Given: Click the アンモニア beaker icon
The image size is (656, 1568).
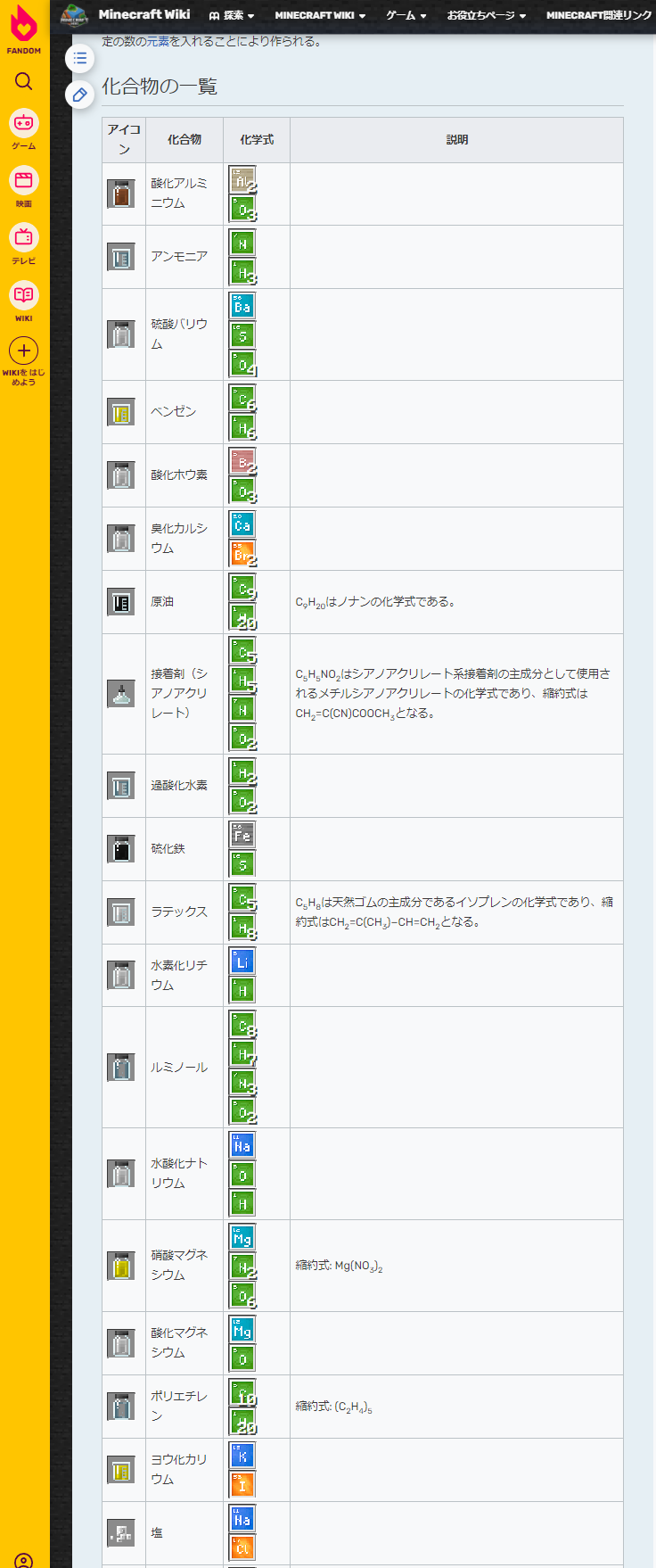Looking at the screenshot, I should click(121, 257).
